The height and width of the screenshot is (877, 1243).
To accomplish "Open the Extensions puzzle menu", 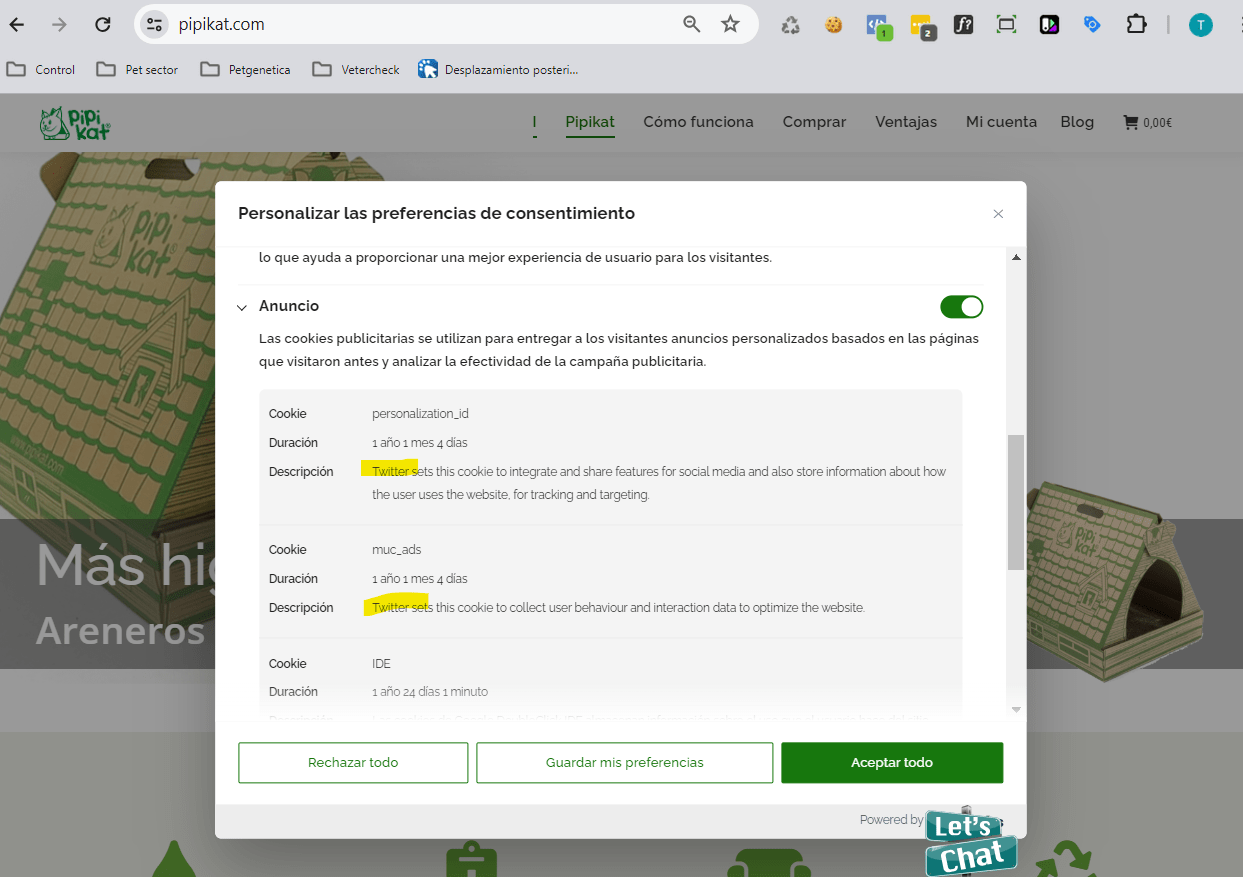I will (1136, 25).
